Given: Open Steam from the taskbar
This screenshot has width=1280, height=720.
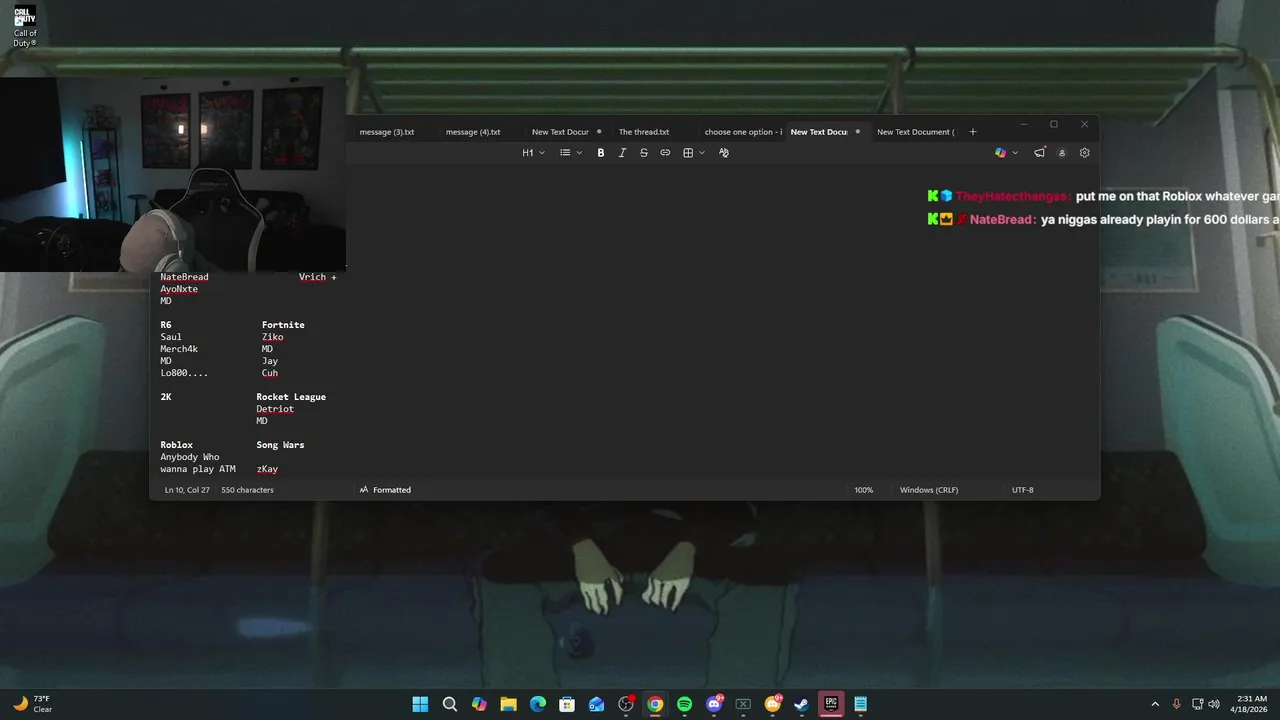Looking at the screenshot, I should [801, 704].
